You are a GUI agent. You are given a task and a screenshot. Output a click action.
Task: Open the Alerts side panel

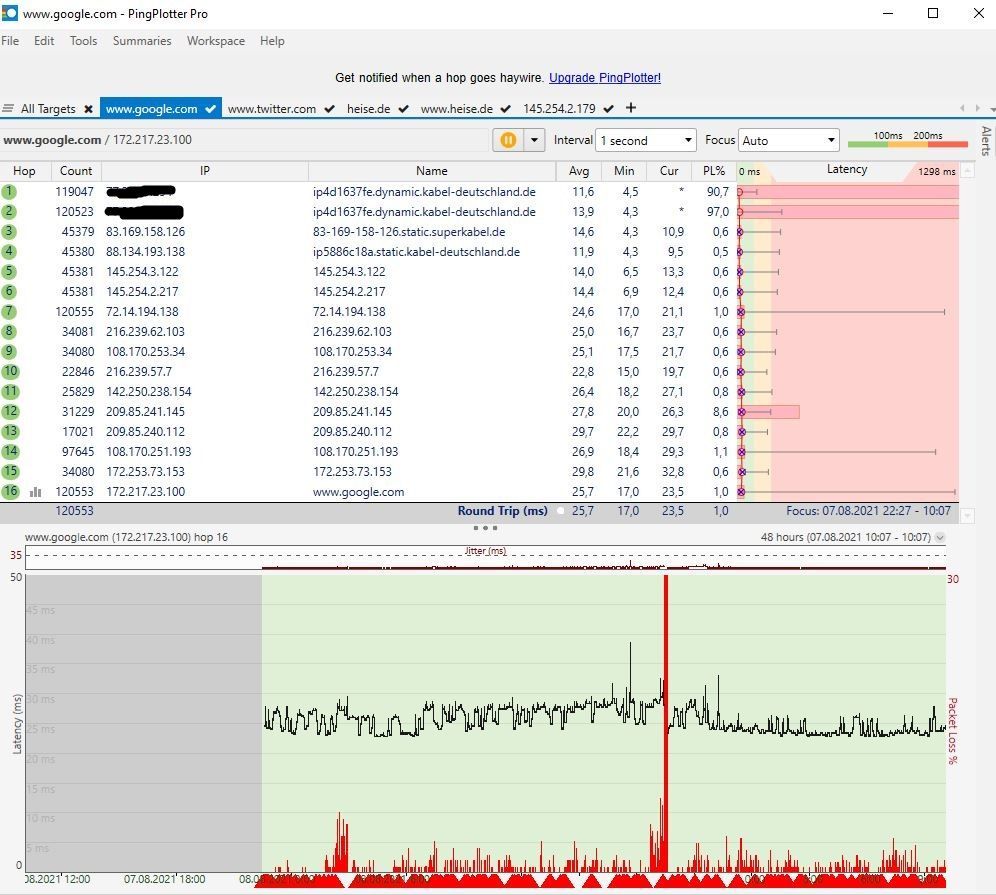pyautogui.click(x=986, y=141)
